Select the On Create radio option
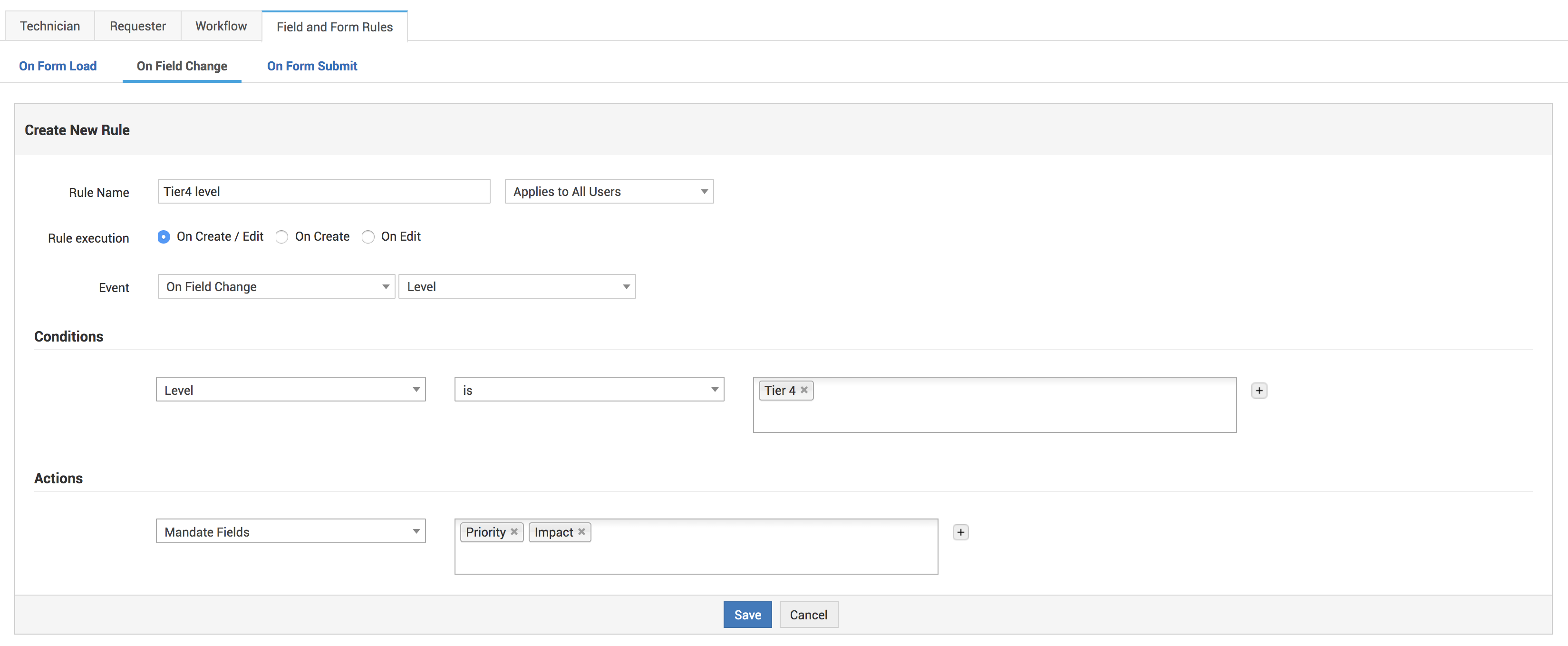This screenshot has height=646, width=1568. (x=282, y=237)
